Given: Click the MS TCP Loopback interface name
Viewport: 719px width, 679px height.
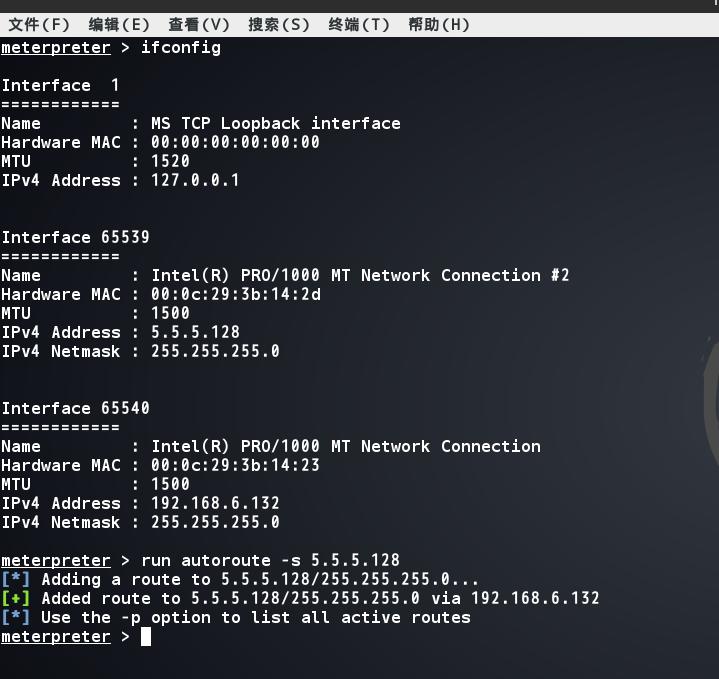Looking at the screenshot, I should tap(276, 123).
